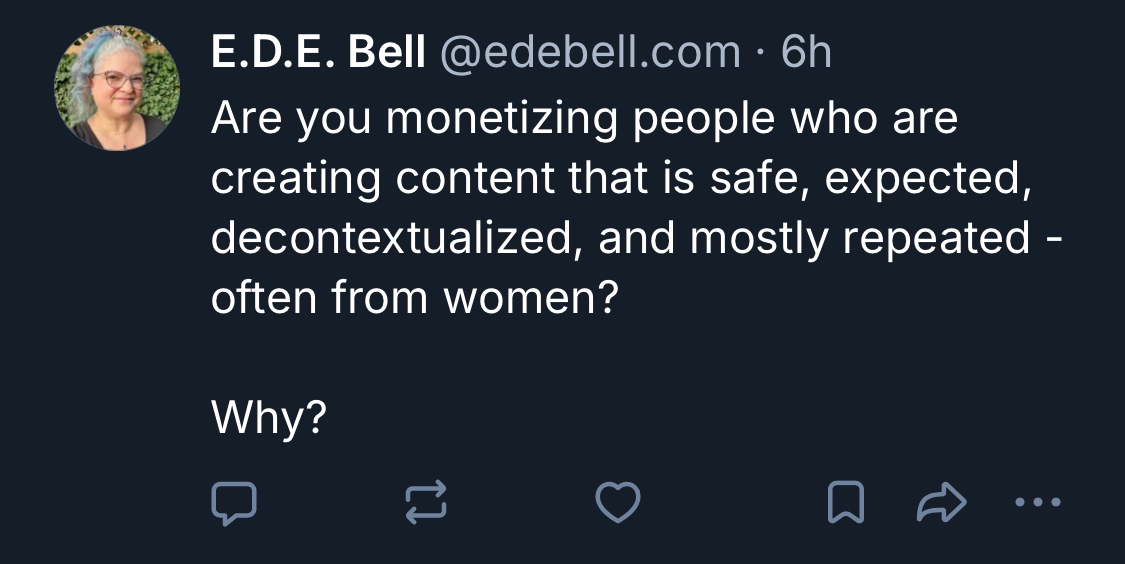Open E.D.E. Bell's profile picture
The height and width of the screenshot is (564, 1125).
point(117,88)
